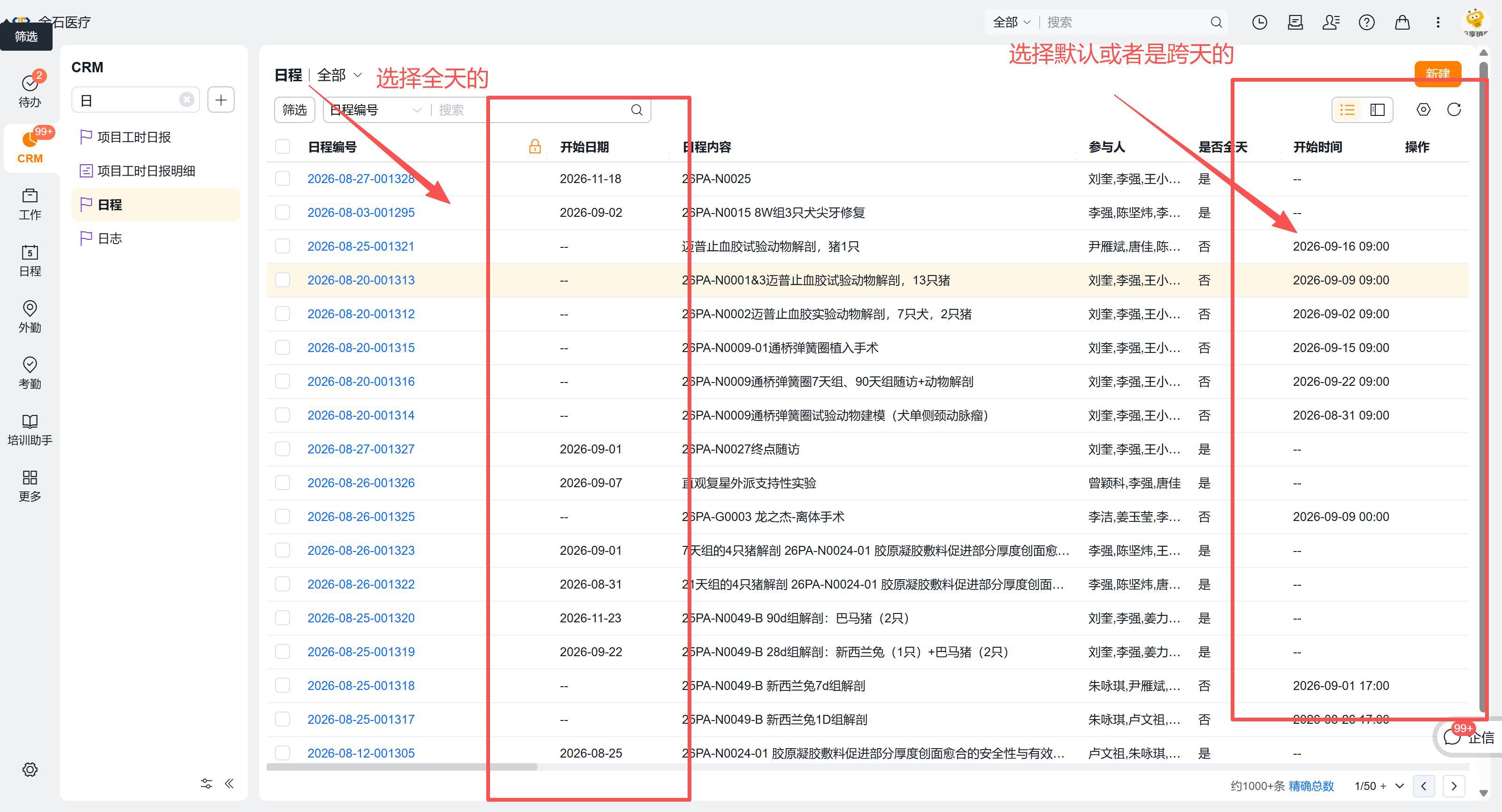Check the row 2026-08-20-001313
1502x812 pixels.
click(283, 280)
